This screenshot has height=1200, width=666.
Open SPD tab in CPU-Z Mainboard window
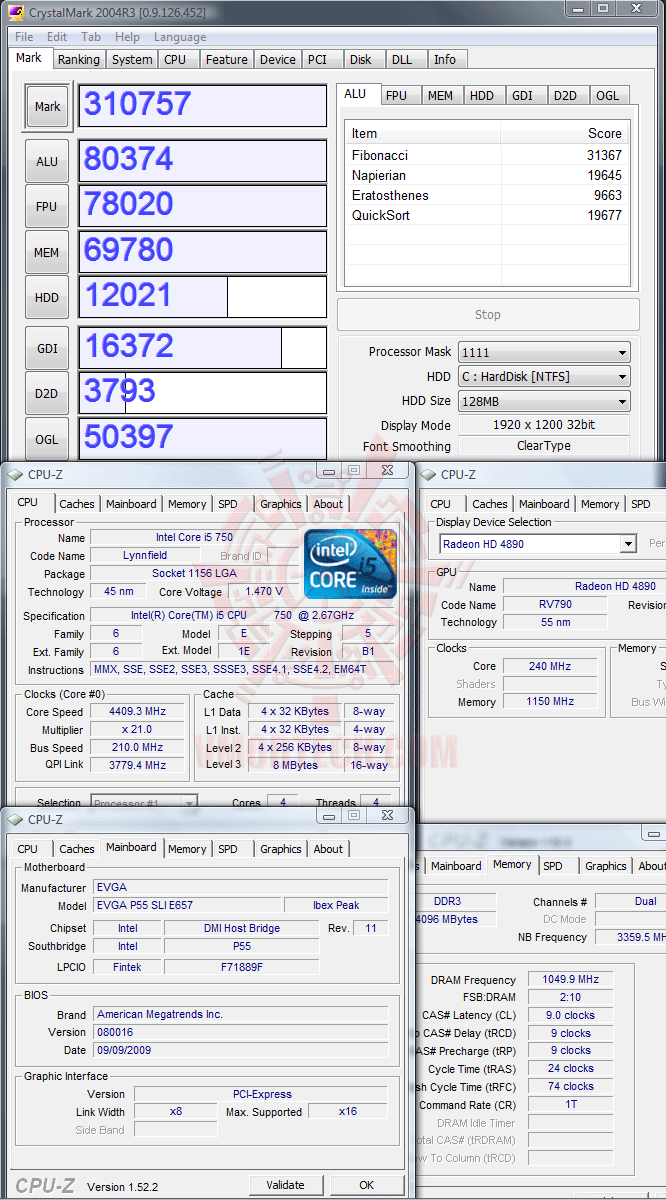[228, 849]
